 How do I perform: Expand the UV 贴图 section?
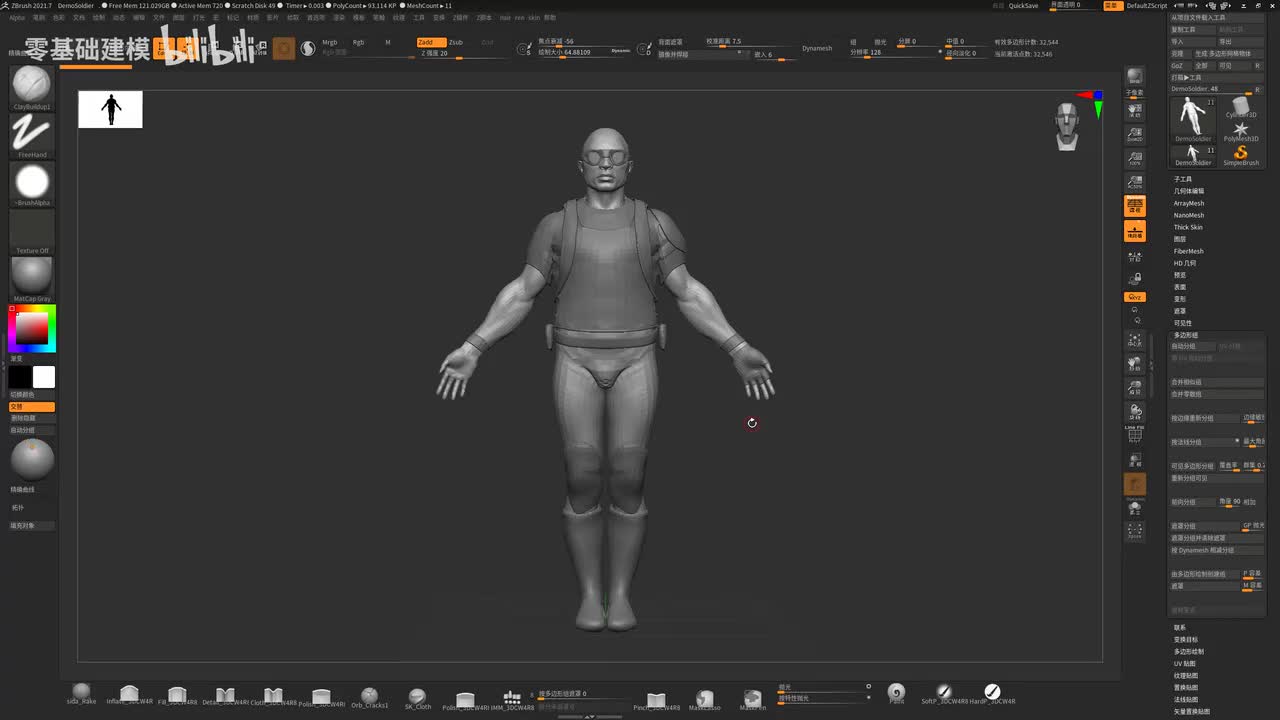pos(1185,663)
